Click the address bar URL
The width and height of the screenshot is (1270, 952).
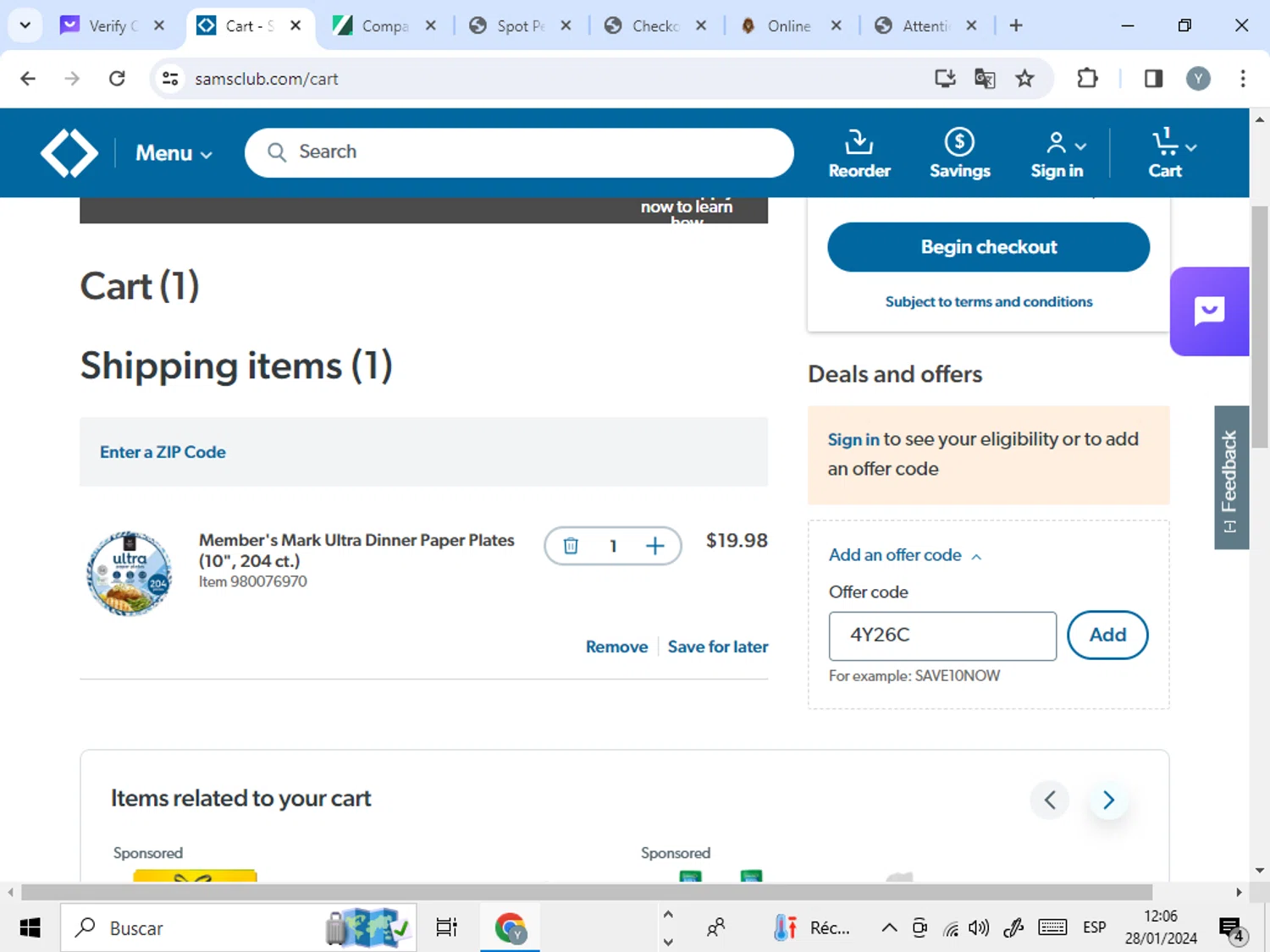coord(266,79)
